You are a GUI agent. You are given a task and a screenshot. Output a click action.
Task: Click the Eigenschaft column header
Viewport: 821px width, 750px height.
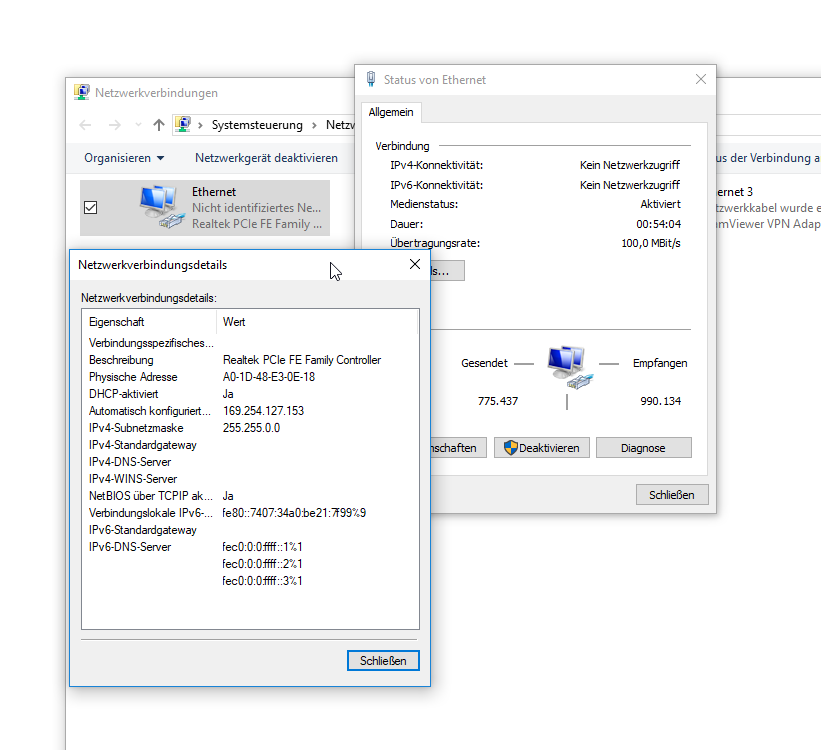[x=149, y=322]
